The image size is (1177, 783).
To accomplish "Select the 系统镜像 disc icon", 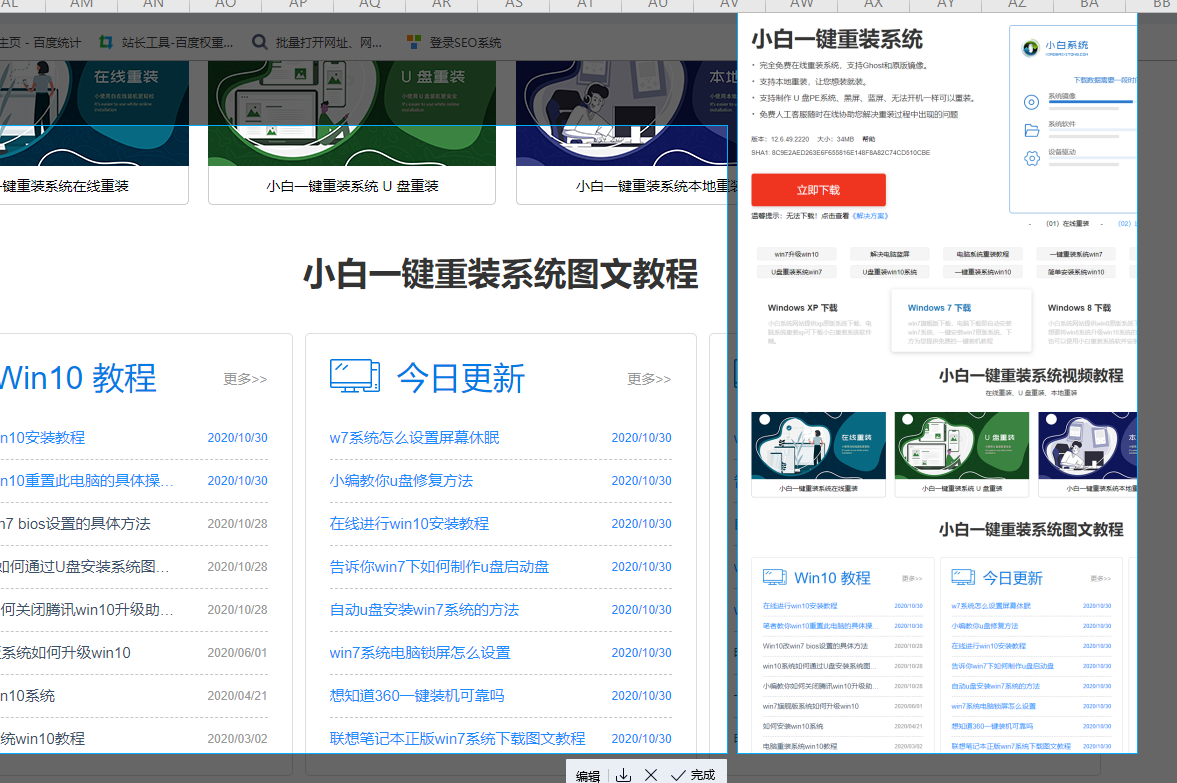I will coord(1032,102).
